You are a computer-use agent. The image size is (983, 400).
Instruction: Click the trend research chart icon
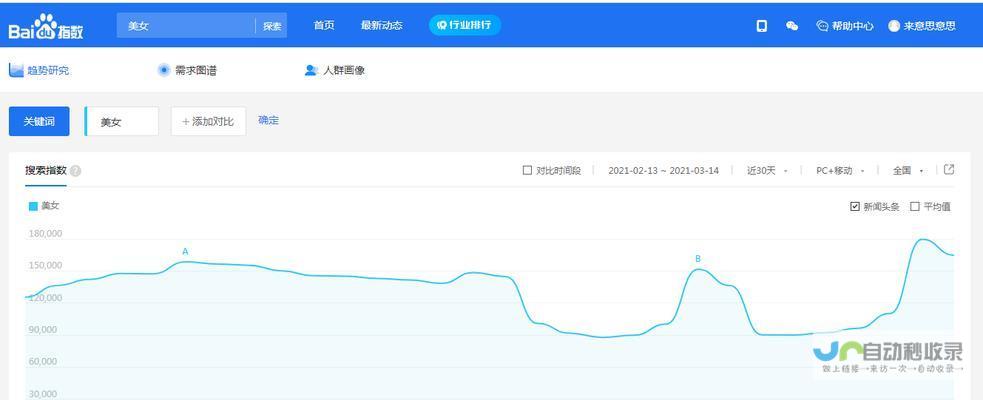tap(16, 70)
